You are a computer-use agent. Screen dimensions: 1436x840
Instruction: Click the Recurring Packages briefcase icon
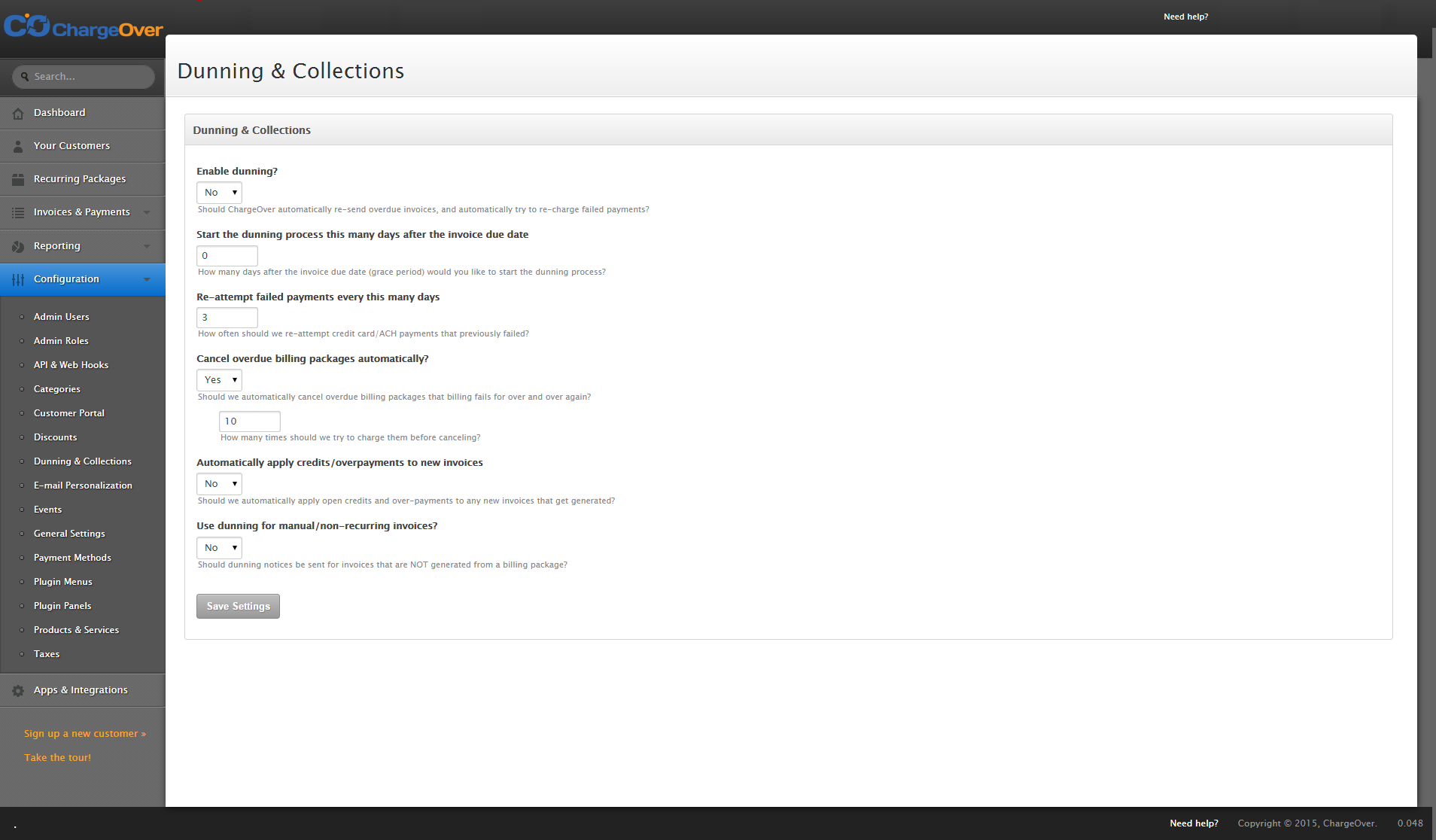click(18, 180)
